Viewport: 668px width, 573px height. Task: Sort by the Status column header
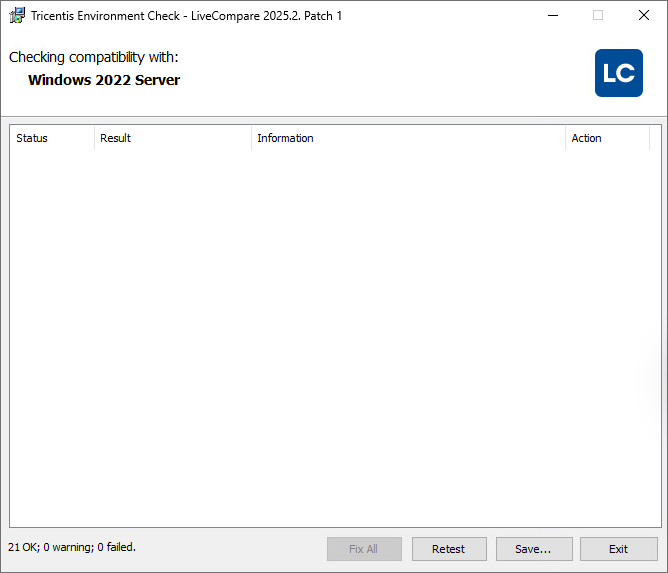pyautogui.click(x=52, y=138)
